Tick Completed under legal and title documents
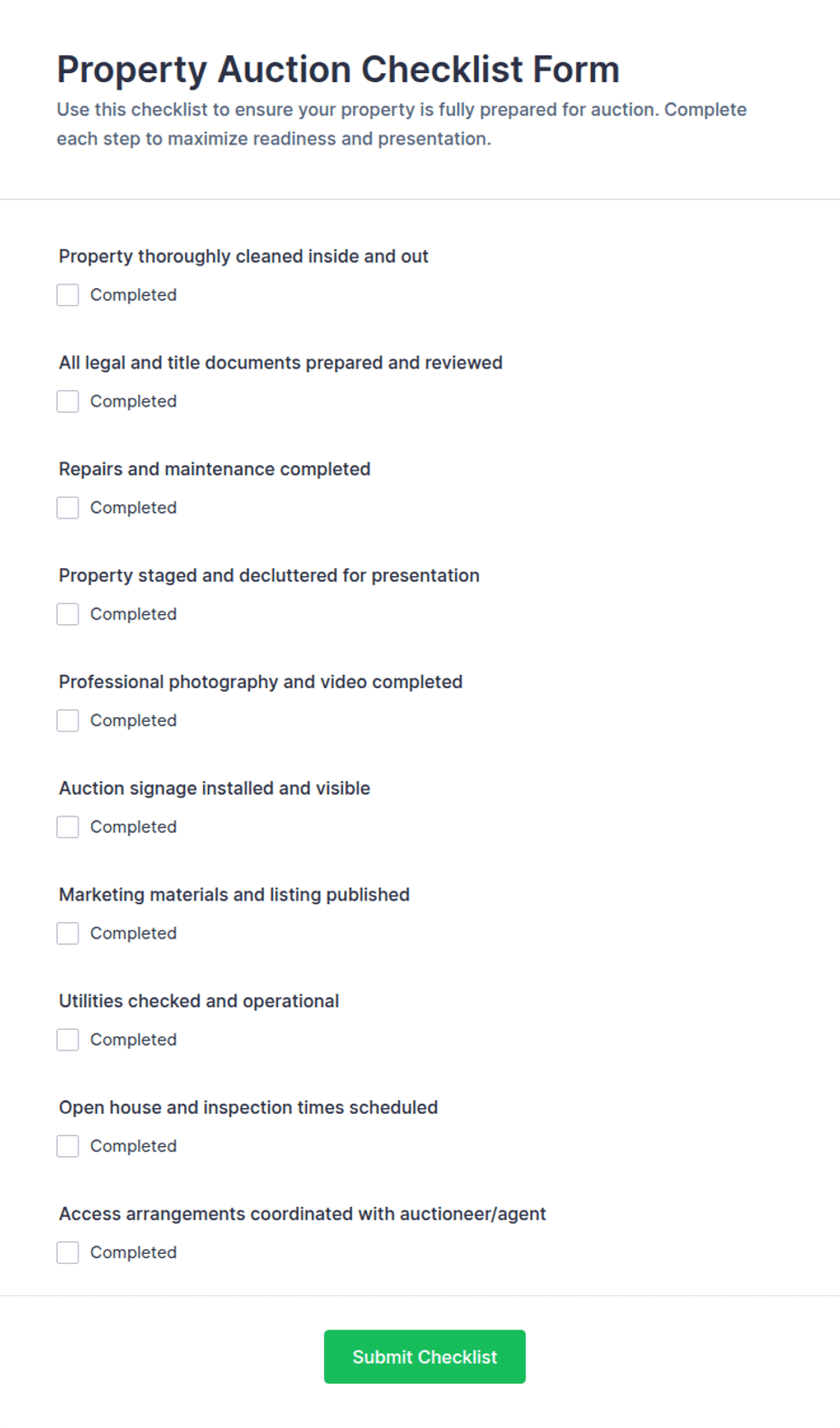Screen dimensions: 840x1428 (68, 402)
